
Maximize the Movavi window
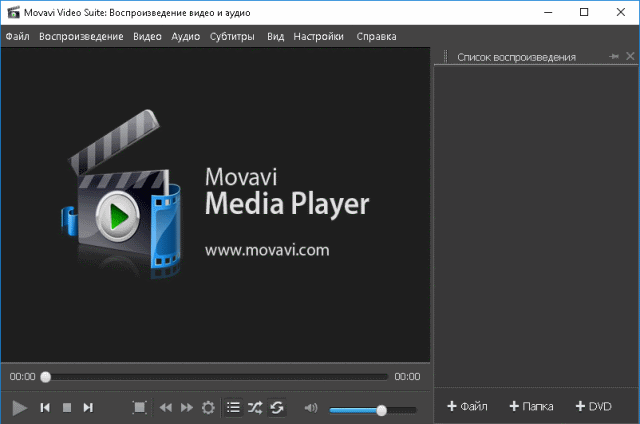[x=584, y=12]
